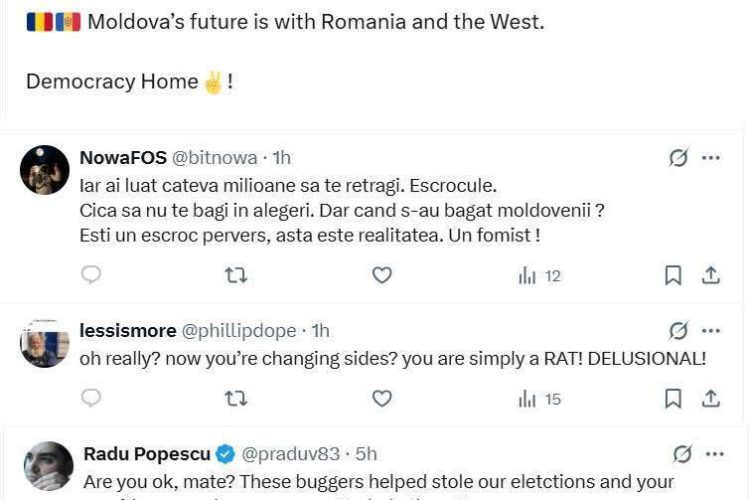Open Grok icon on NowaFOS tweet
The image size is (750, 500).
click(x=679, y=158)
